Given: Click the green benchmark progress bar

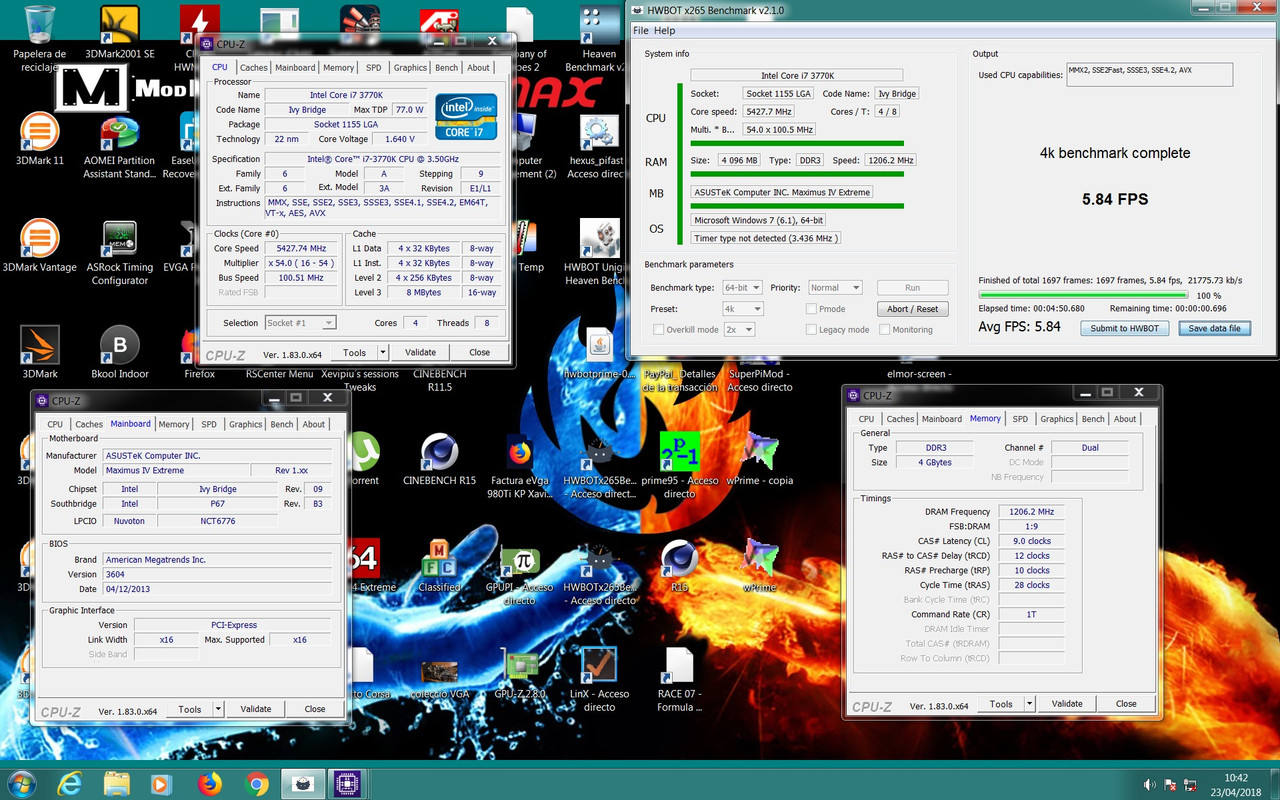Looking at the screenshot, I should click(x=1083, y=295).
